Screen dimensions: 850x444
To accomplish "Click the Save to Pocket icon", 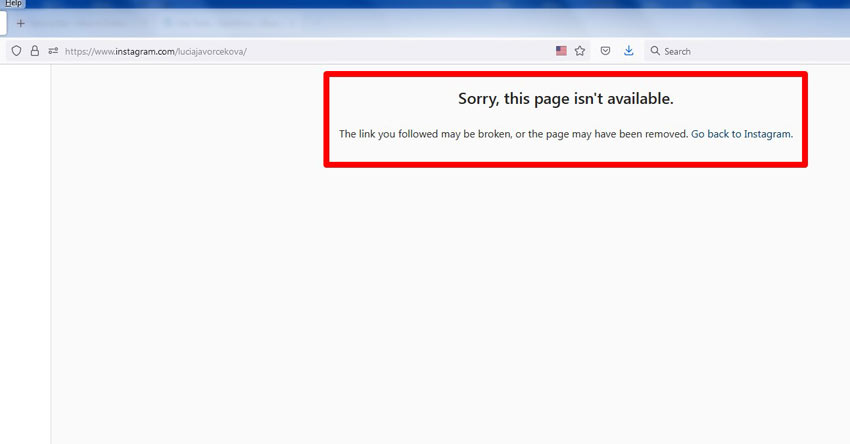I will pyautogui.click(x=606, y=51).
